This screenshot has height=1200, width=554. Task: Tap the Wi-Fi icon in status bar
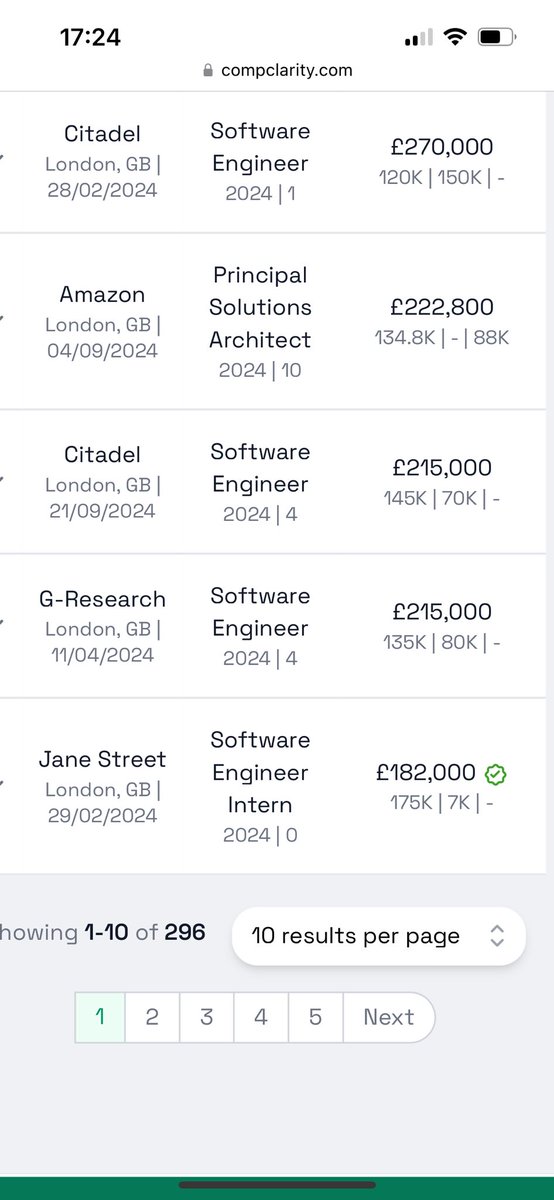pyautogui.click(x=455, y=38)
